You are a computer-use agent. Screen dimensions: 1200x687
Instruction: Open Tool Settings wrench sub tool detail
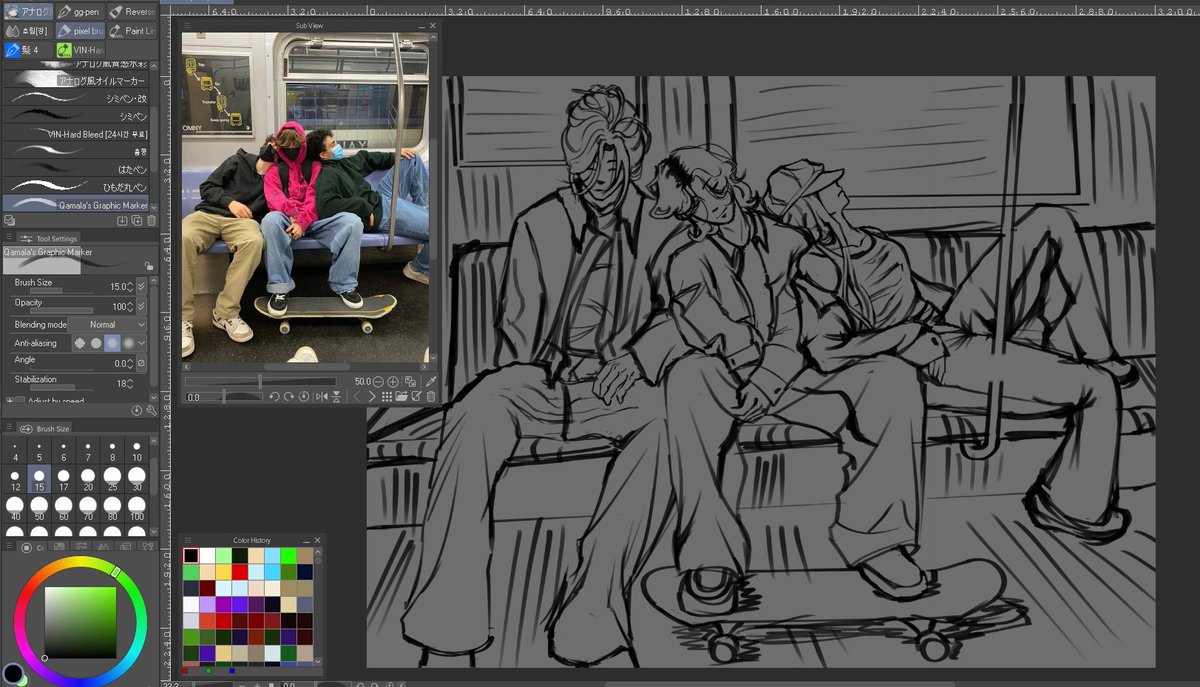[x=151, y=410]
